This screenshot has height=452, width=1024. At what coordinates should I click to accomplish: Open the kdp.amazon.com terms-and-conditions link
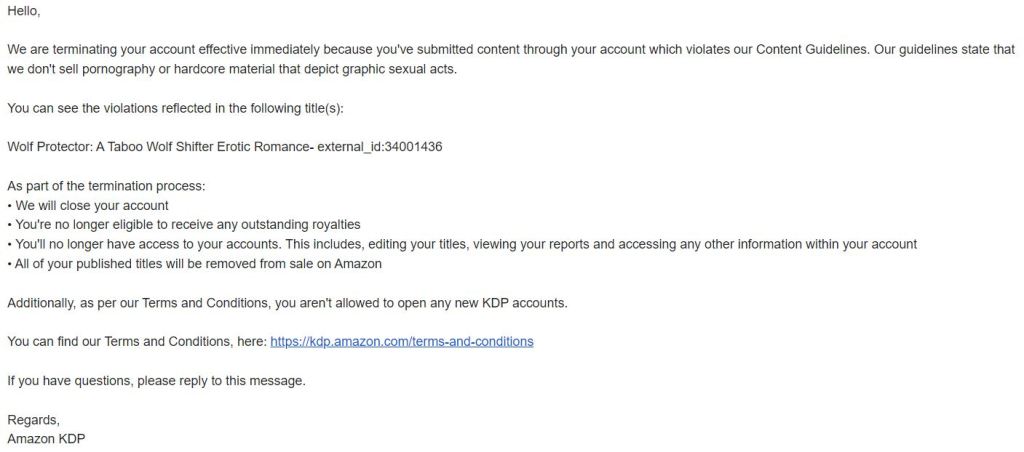pyautogui.click(x=401, y=341)
